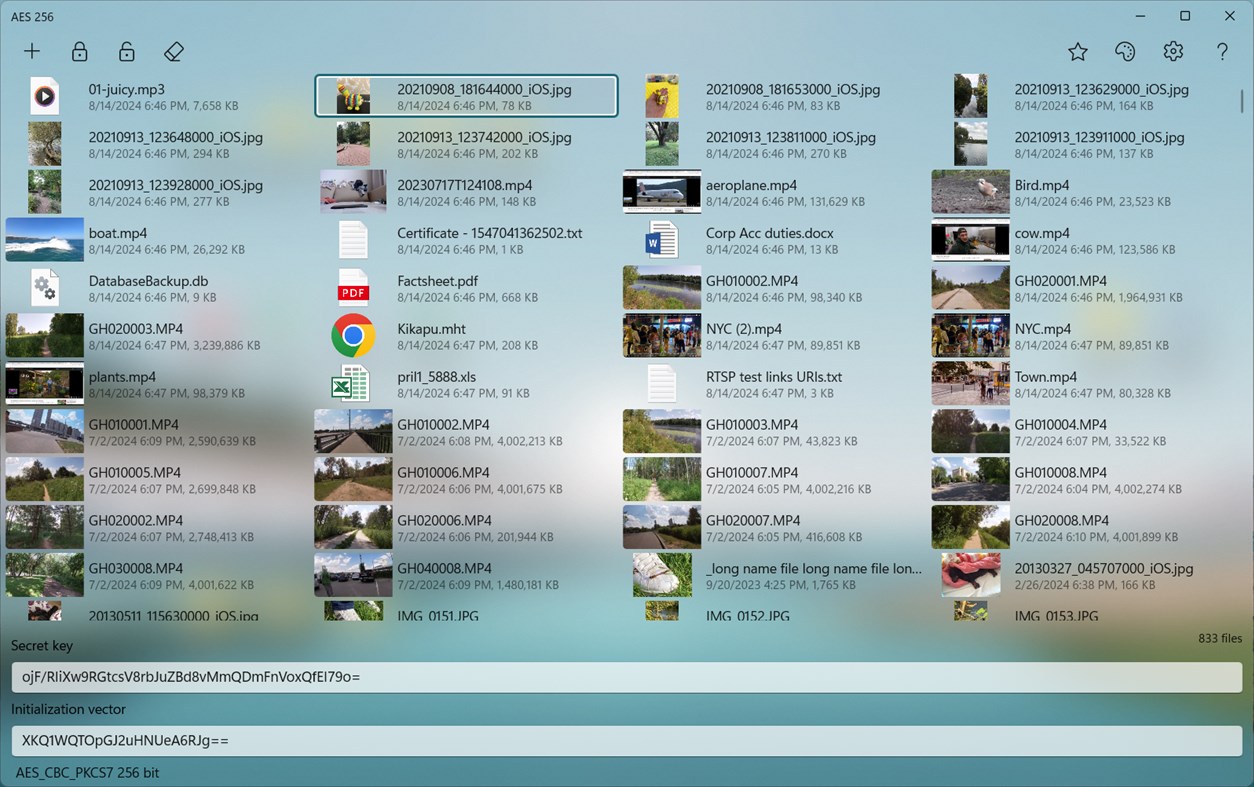This screenshot has height=787, width=1254.
Task: Click the Bird.mp4 thumbnail
Action: pos(970,192)
